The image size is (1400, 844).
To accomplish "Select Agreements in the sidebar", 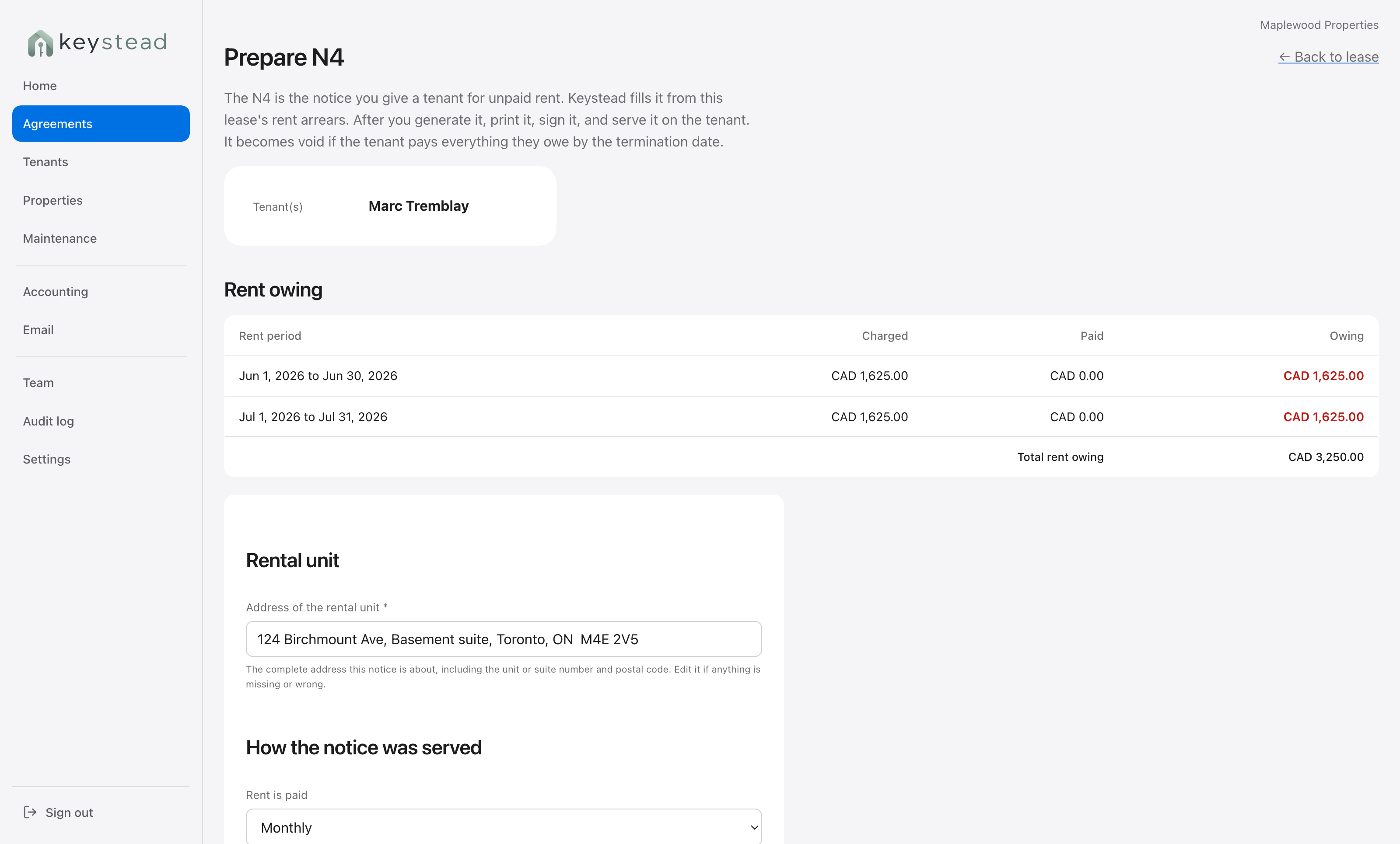I will click(x=101, y=123).
